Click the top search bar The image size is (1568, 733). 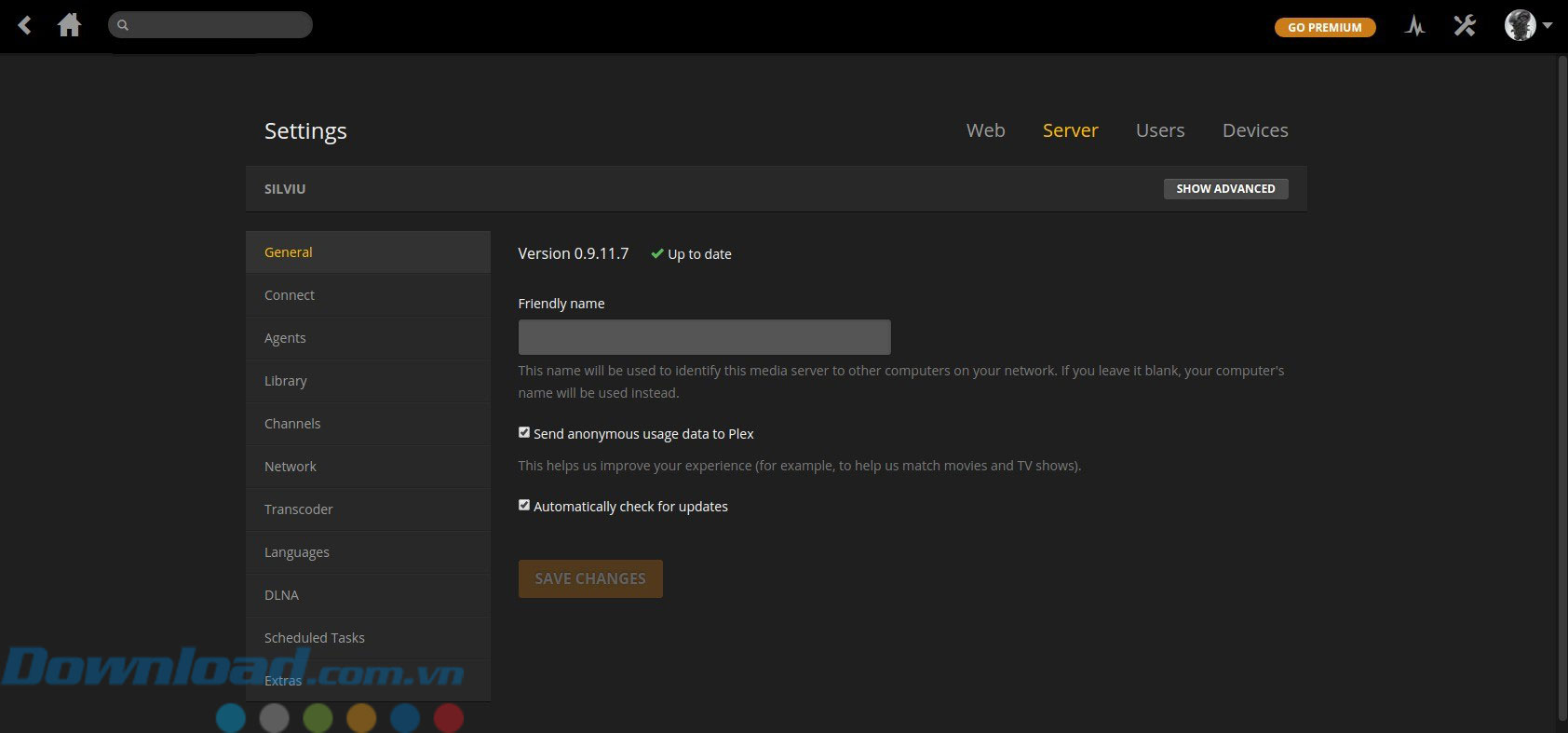pos(219,25)
